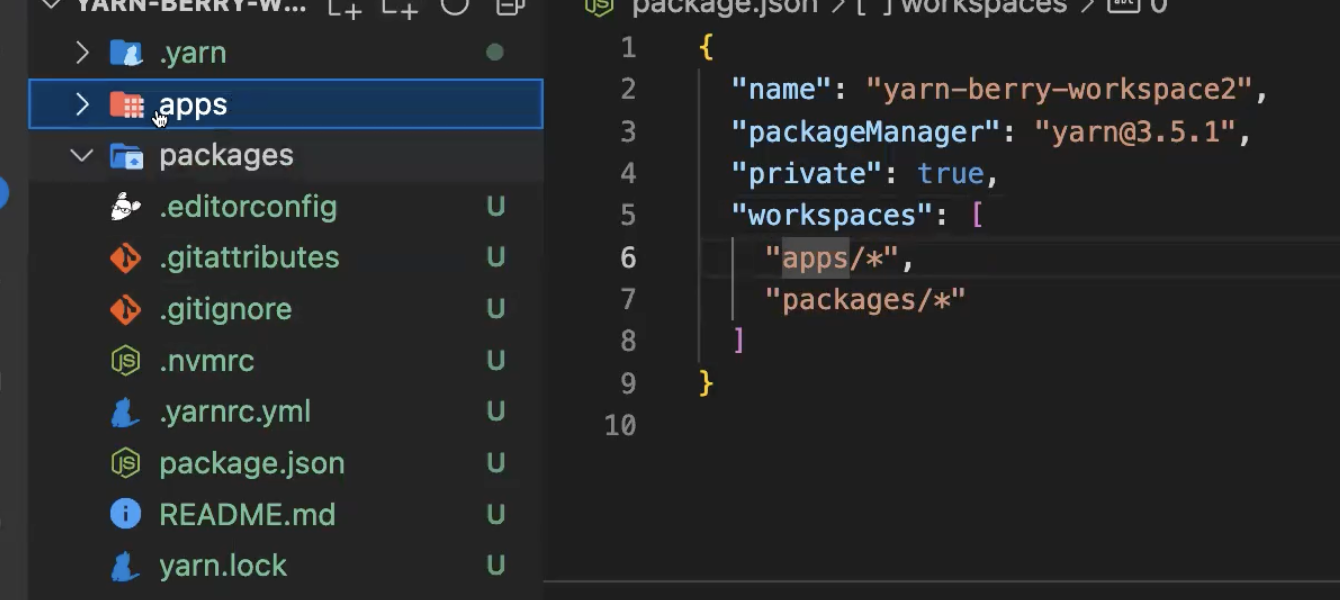
Task: Click the package.json breadcrumb item
Action: [724, 7]
